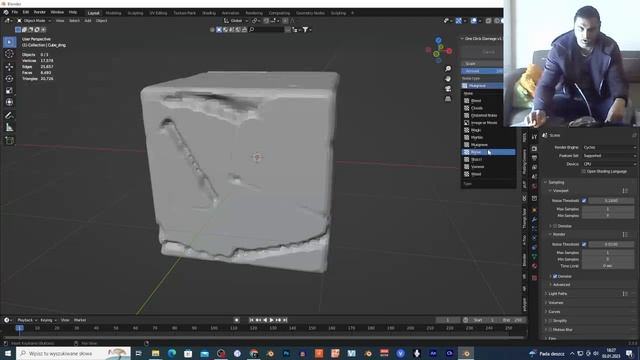Open the viewport Add menu

[x=88, y=21]
